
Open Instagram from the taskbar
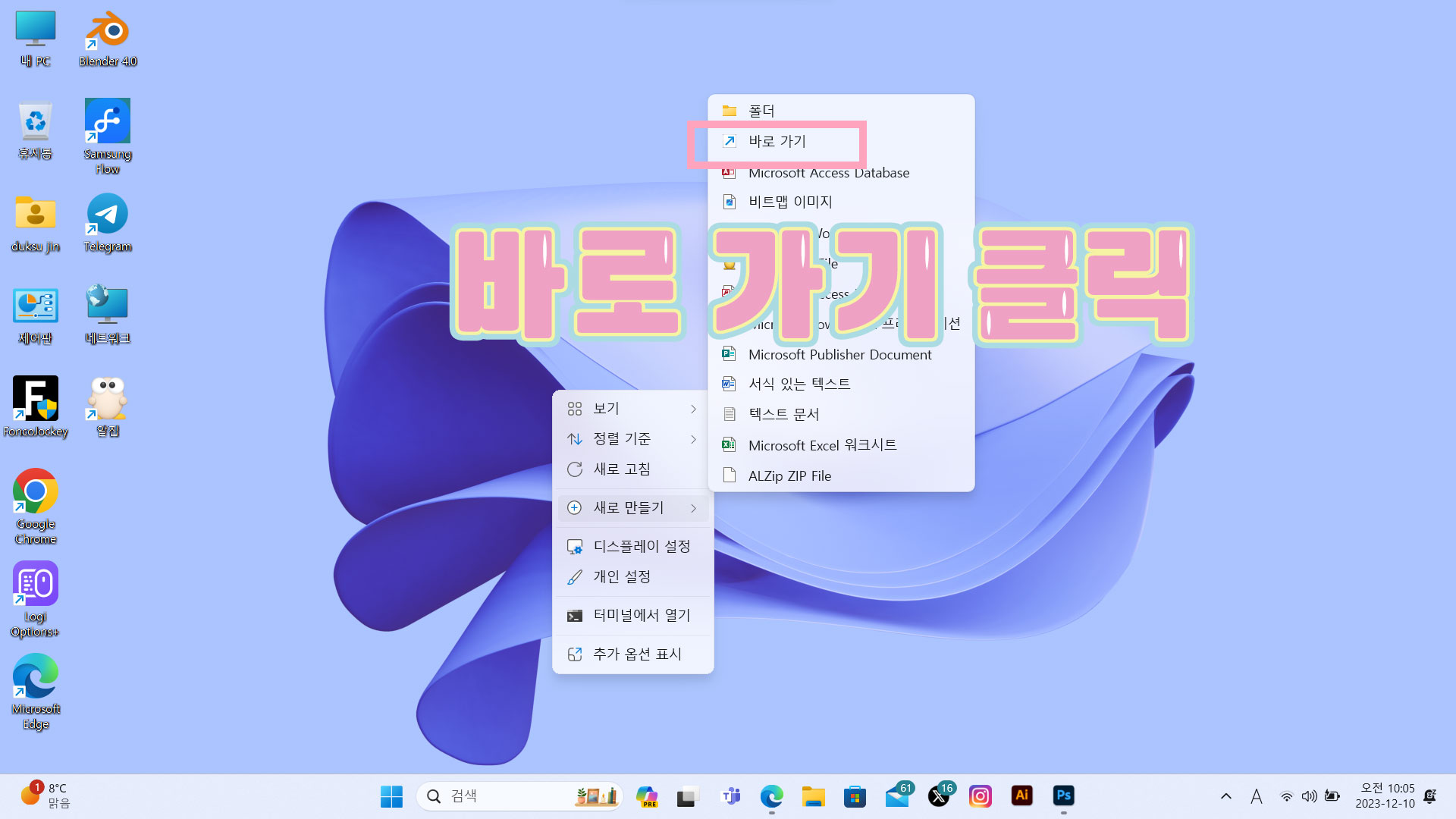(x=980, y=795)
